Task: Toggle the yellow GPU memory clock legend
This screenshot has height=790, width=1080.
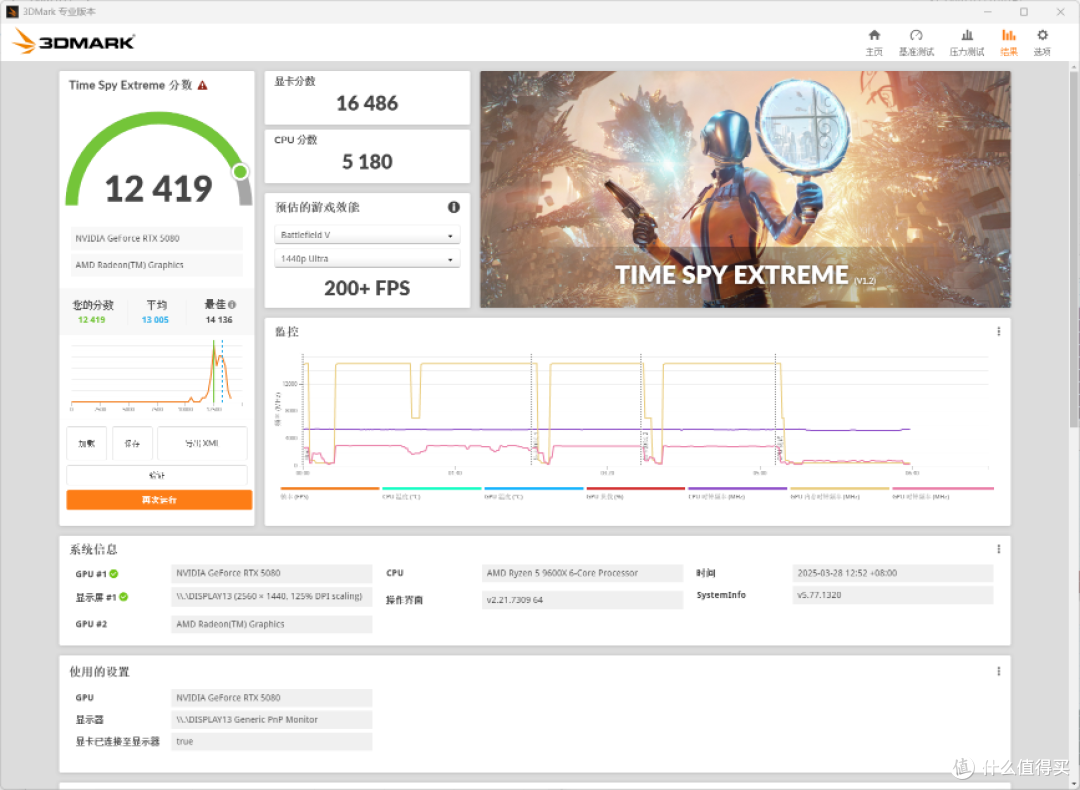Action: [x=839, y=492]
